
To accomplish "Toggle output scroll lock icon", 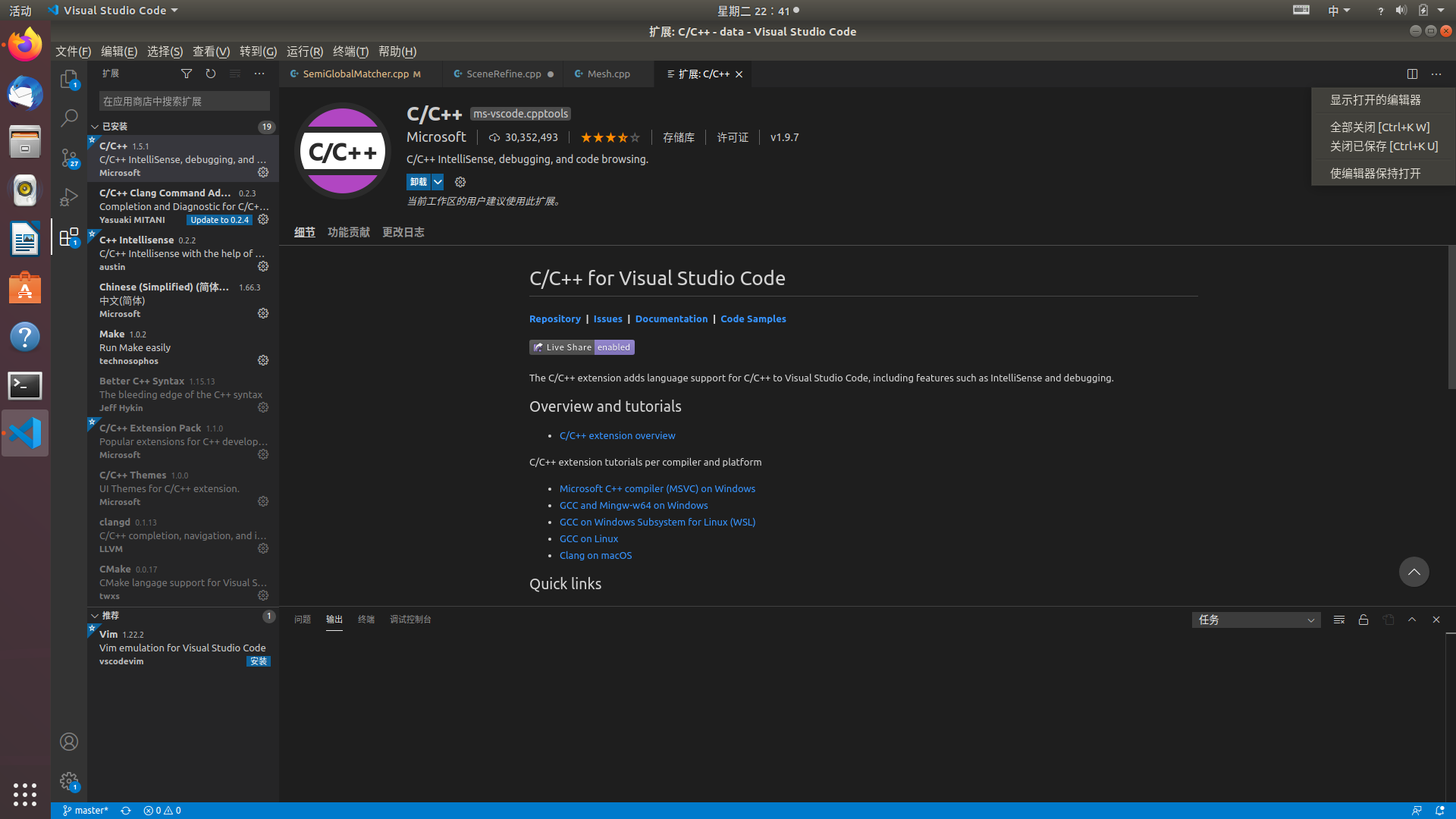I will (1363, 620).
